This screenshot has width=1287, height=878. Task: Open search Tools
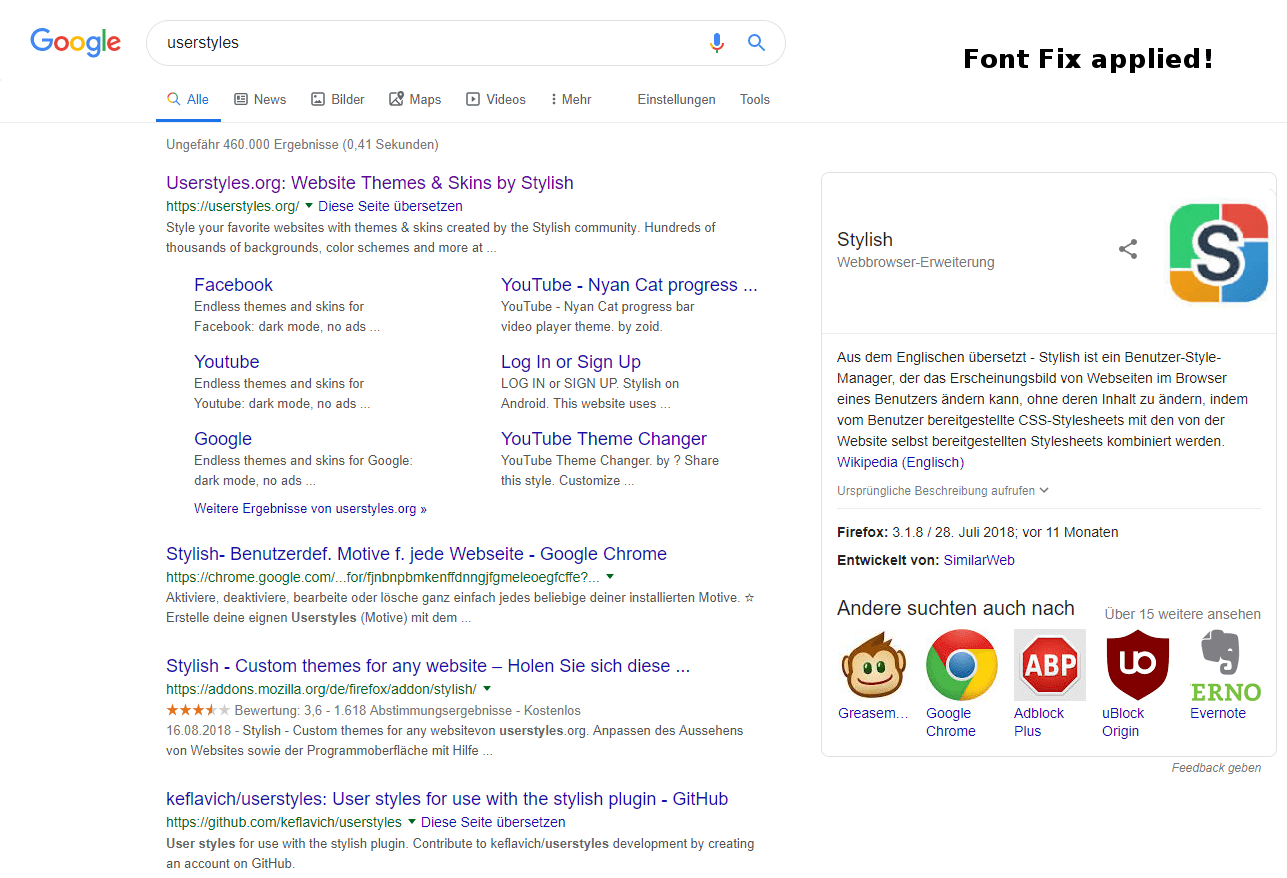755,99
